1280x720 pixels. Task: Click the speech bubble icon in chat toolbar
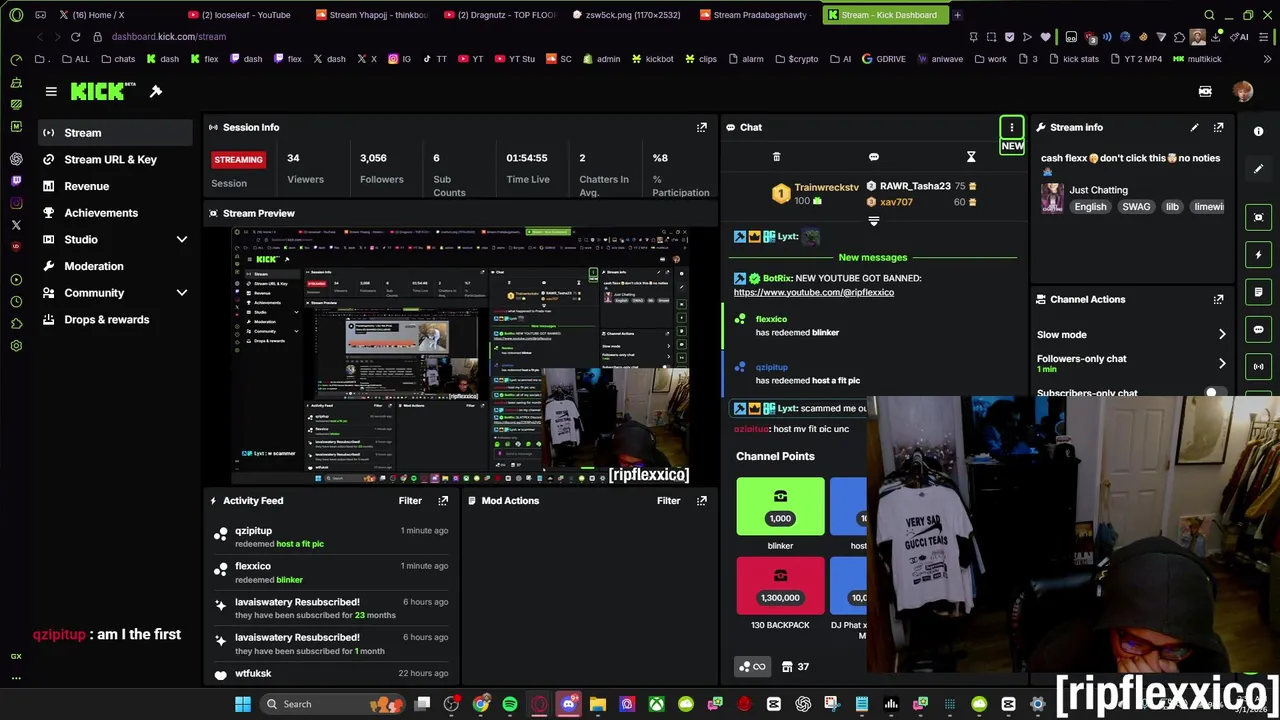(874, 157)
